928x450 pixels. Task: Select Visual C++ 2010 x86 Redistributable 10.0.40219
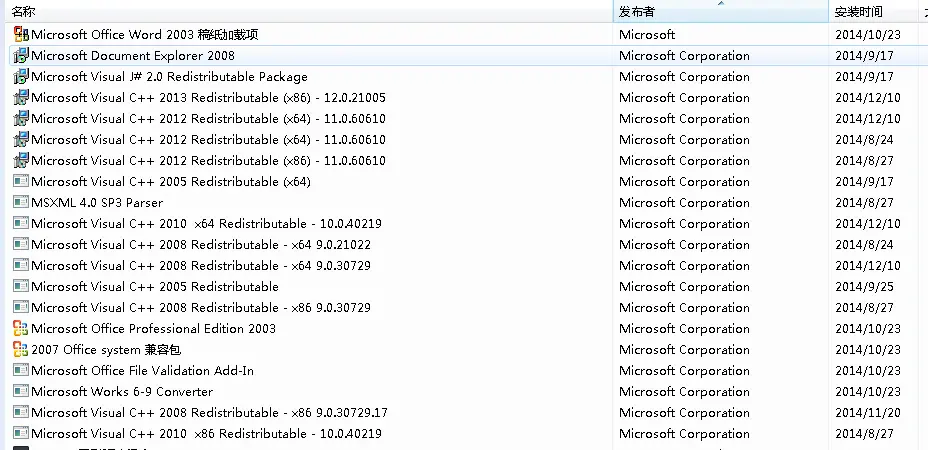point(464,433)
